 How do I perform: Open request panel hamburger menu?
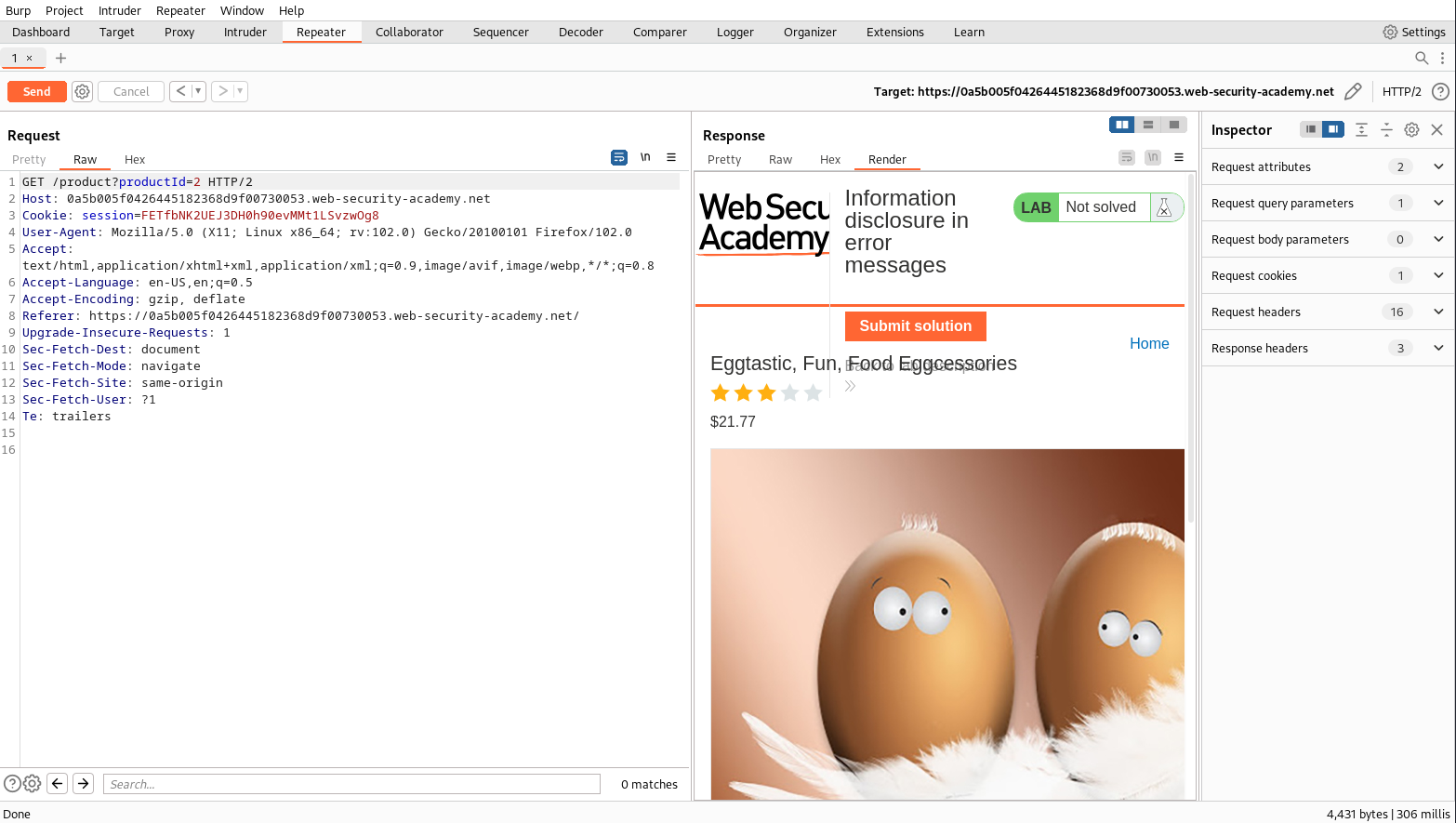click(x=671, y=157)
